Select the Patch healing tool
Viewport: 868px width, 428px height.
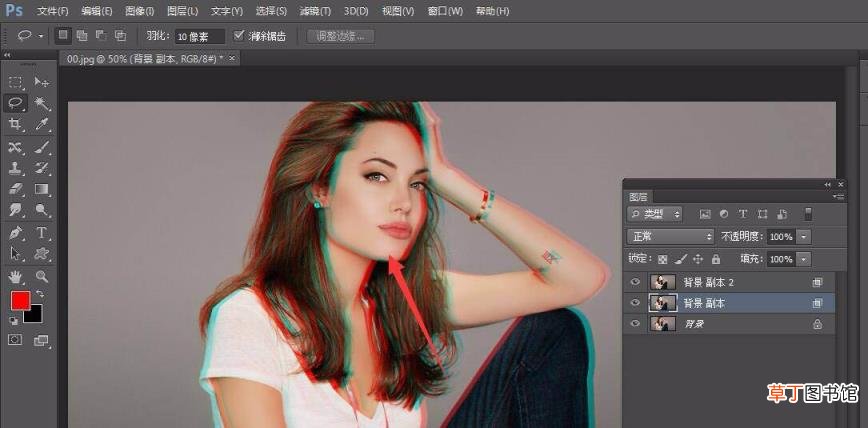(16, 147)
